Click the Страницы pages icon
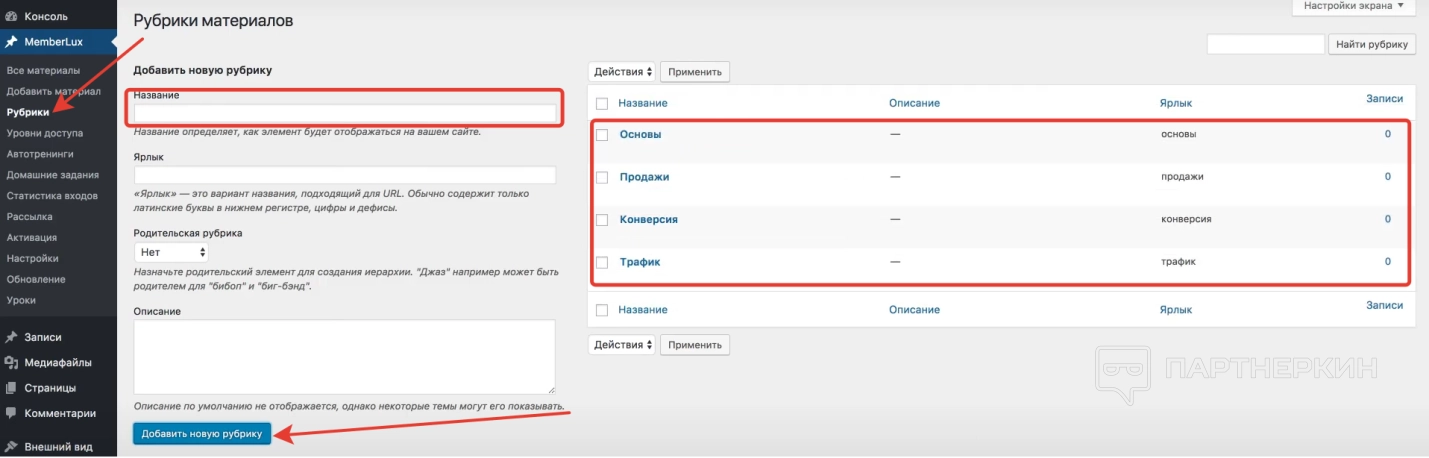Image resolution: width=1429 pixels, height=458 pixels. (11, 388)
